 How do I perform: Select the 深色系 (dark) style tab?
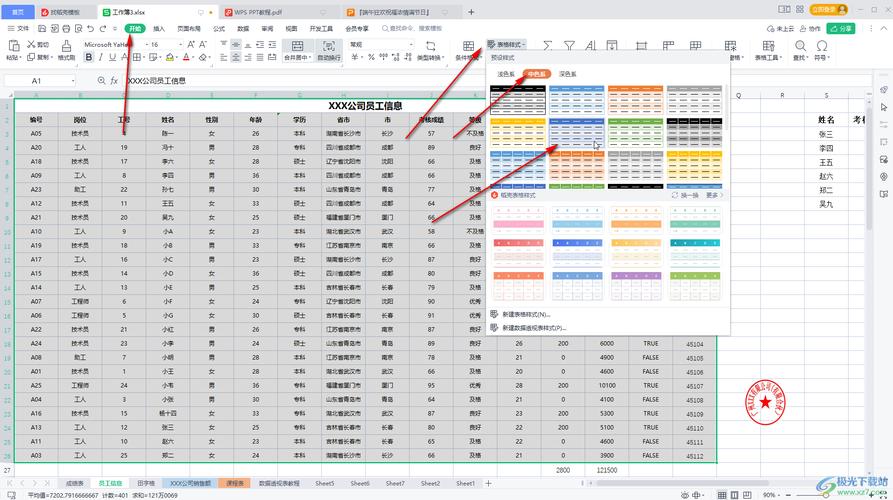click(568, 74)
